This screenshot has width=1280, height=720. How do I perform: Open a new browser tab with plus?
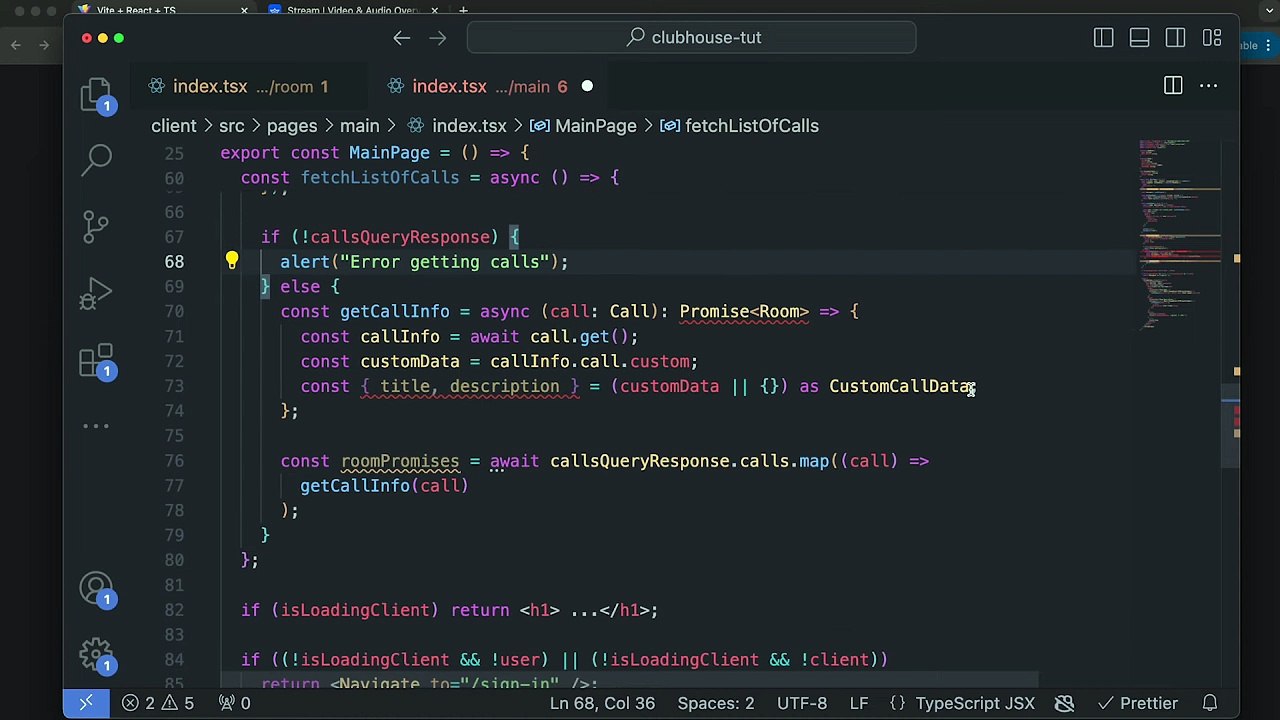click(463, 10)
